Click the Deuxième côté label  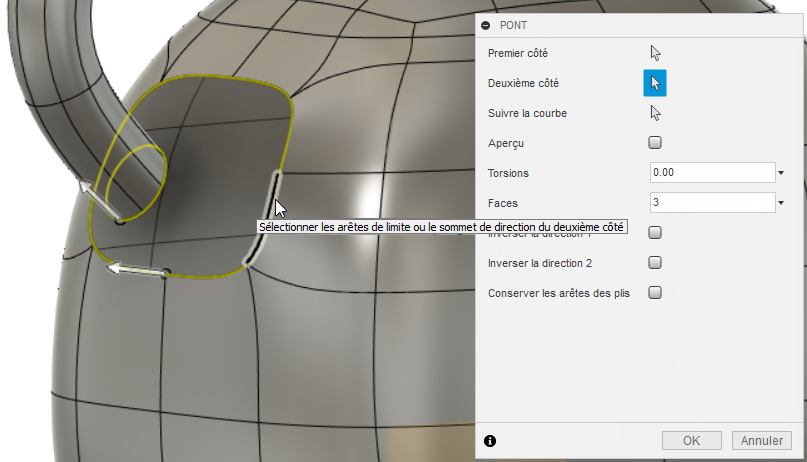523,83
